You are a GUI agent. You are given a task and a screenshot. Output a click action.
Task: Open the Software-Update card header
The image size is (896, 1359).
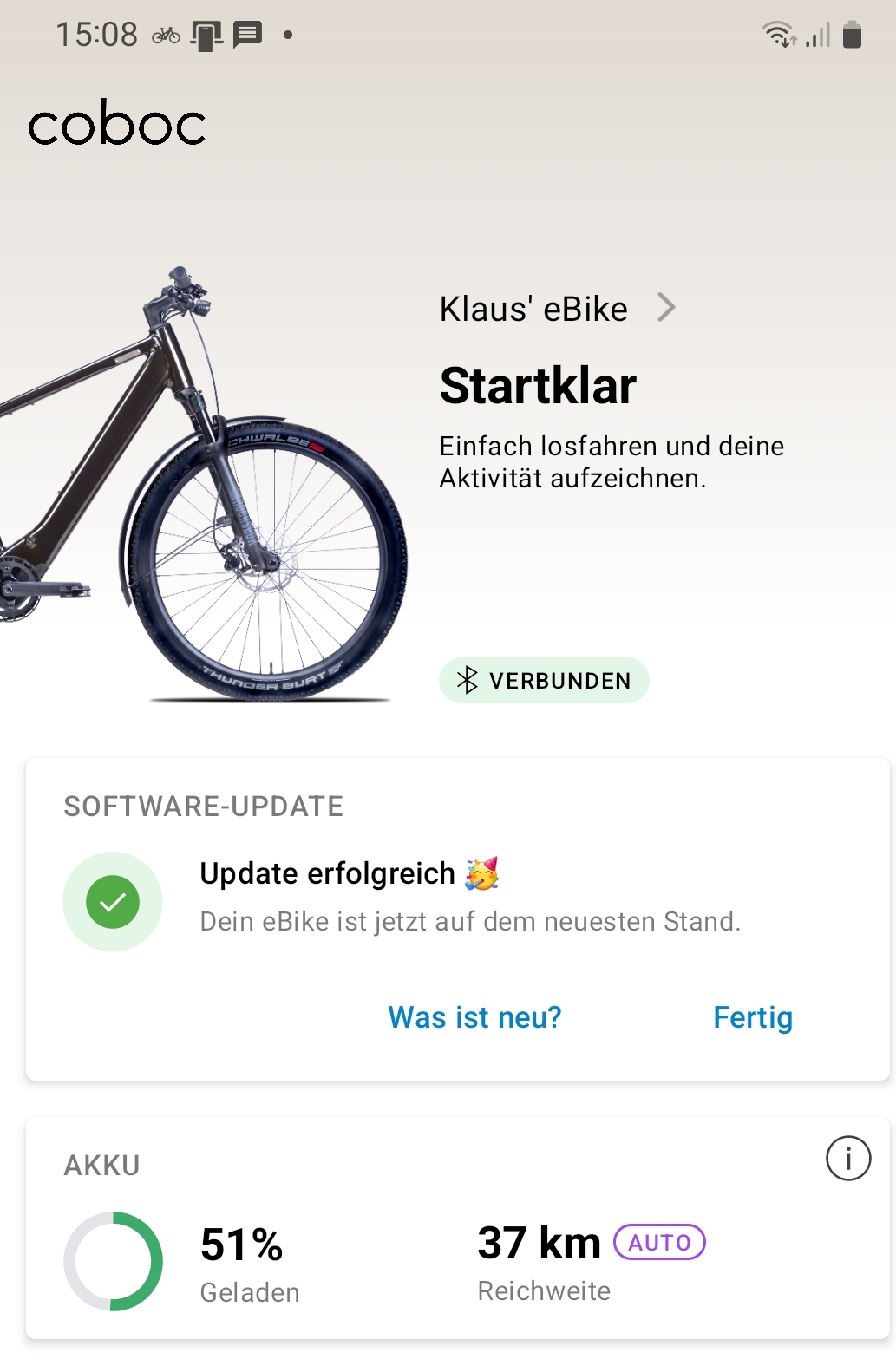[204, 807]
